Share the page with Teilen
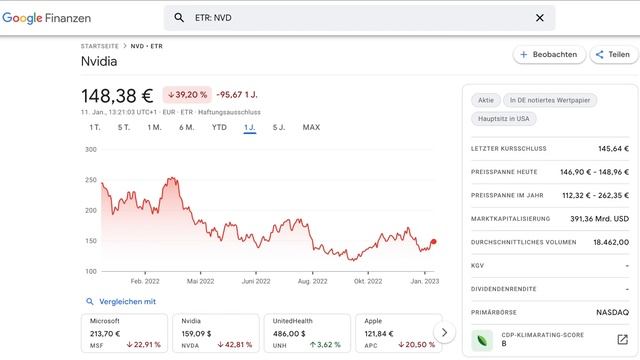The width and height of the screenshot is (640, 360). [614, 54]
